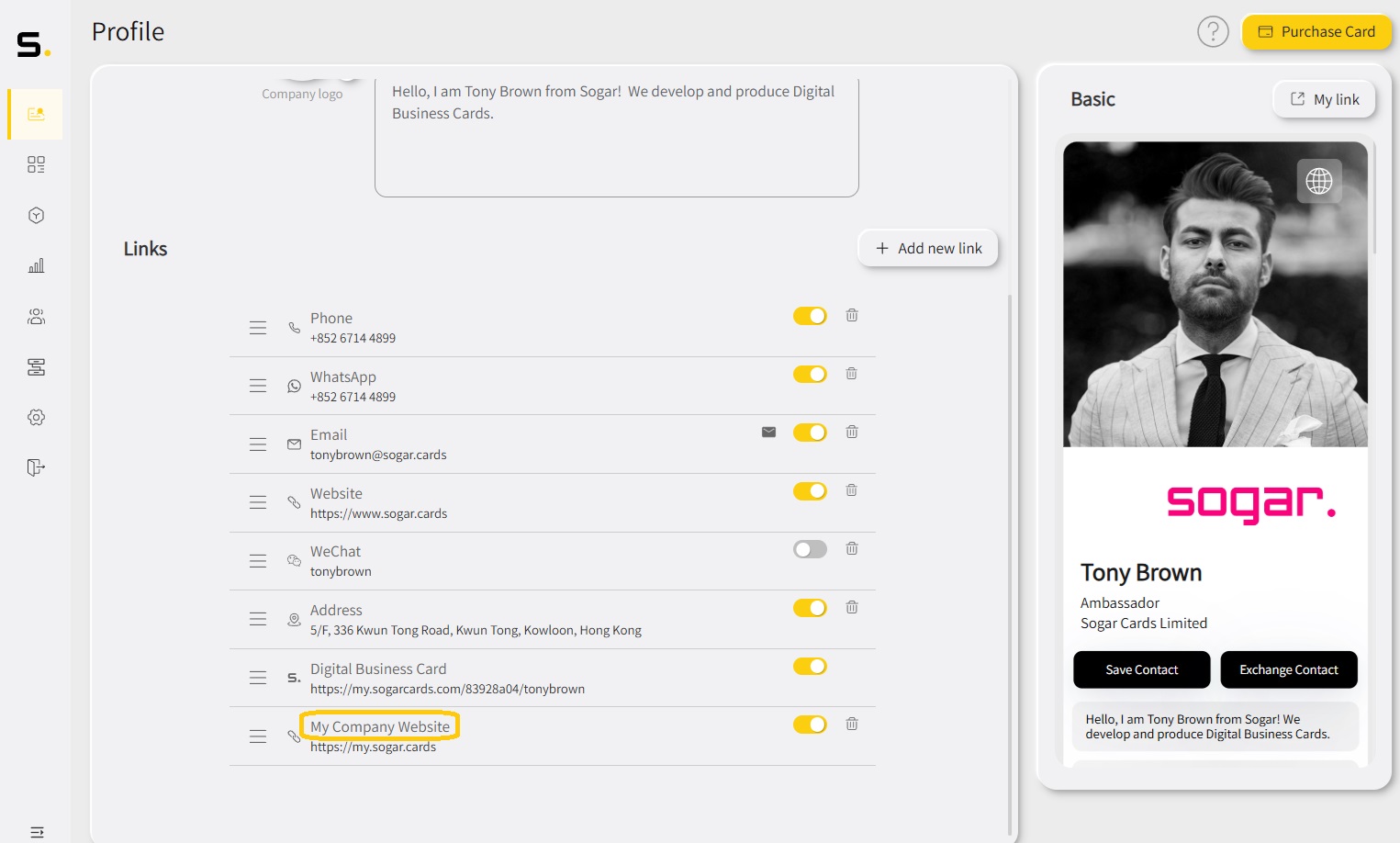
Task: Click the bio text area
Action: 617,136
